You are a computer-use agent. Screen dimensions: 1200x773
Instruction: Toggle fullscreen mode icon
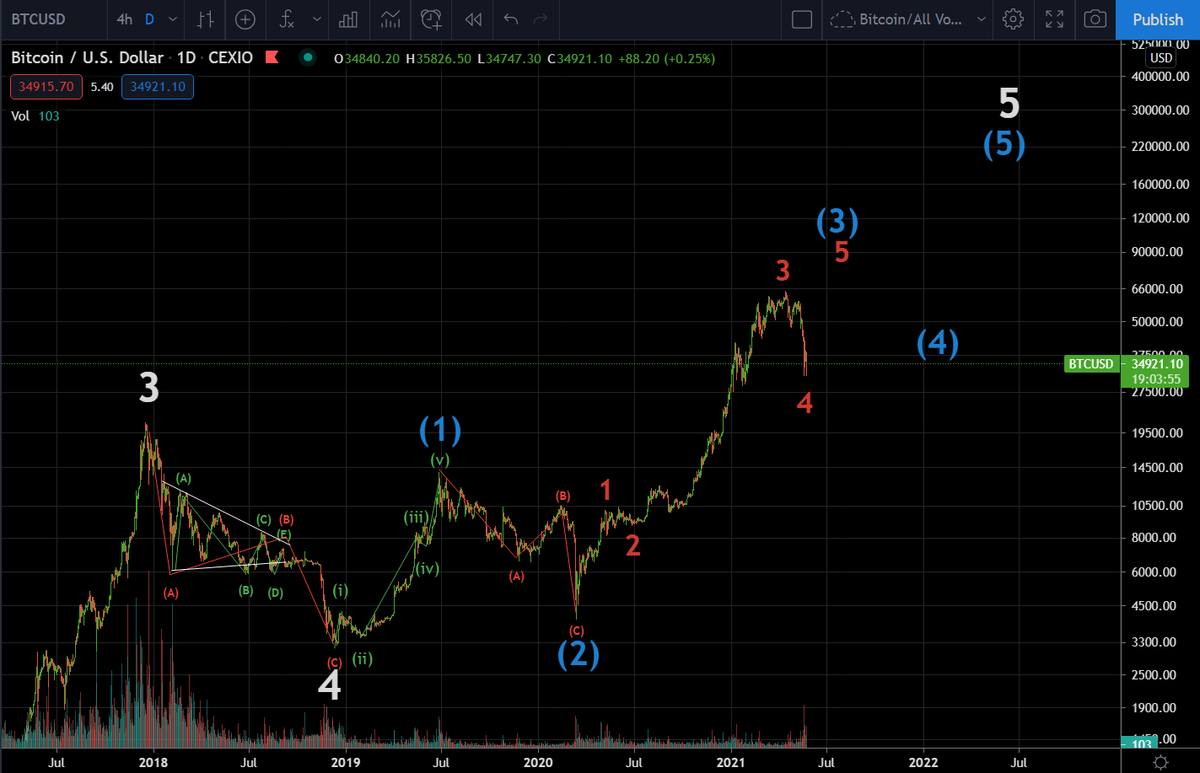click(x=1054, y=19)
